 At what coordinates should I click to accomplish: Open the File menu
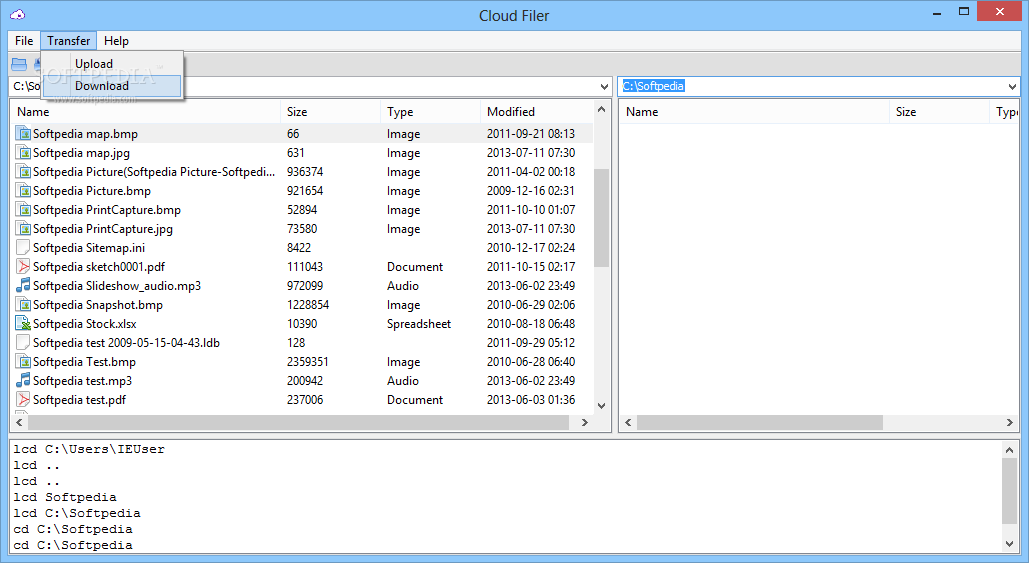[x=24, y=41]
